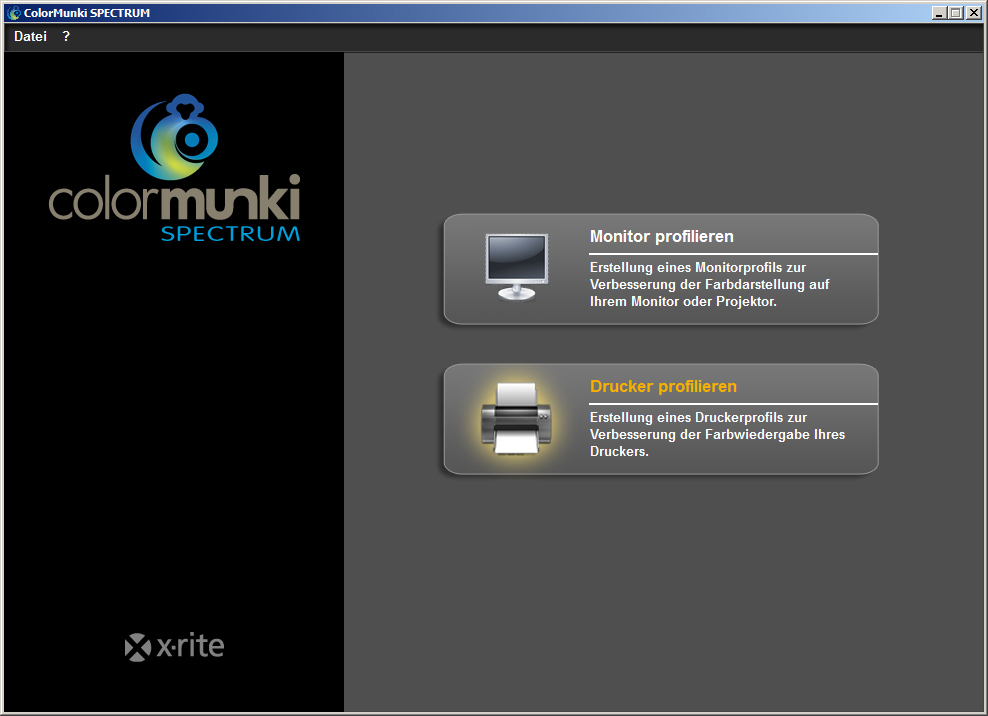Minimize the ColorMunki SPECTRUM window

pyautogui.click(x=939, y=13)
